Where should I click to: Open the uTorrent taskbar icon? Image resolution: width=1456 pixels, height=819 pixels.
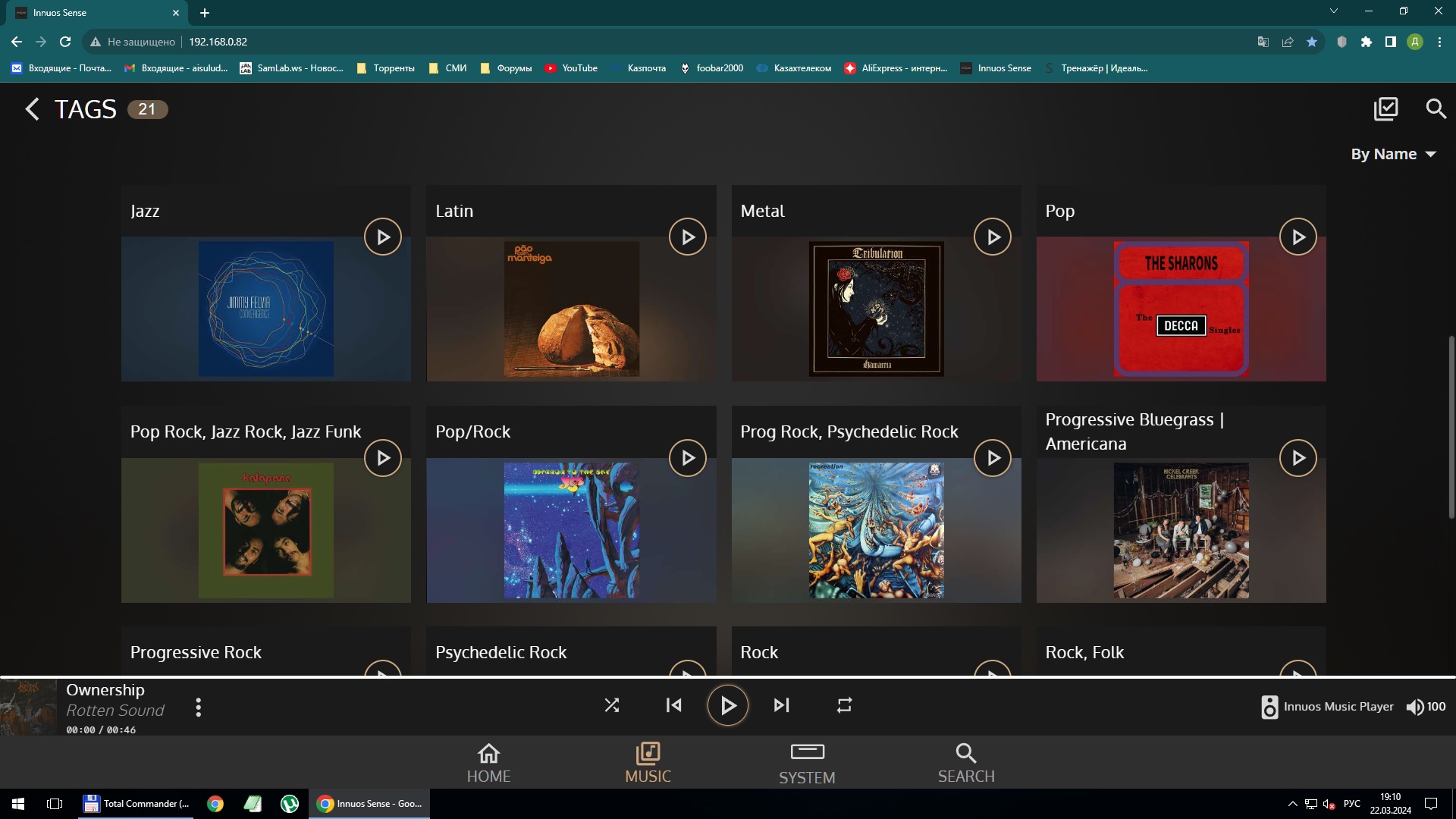[290, 804]
